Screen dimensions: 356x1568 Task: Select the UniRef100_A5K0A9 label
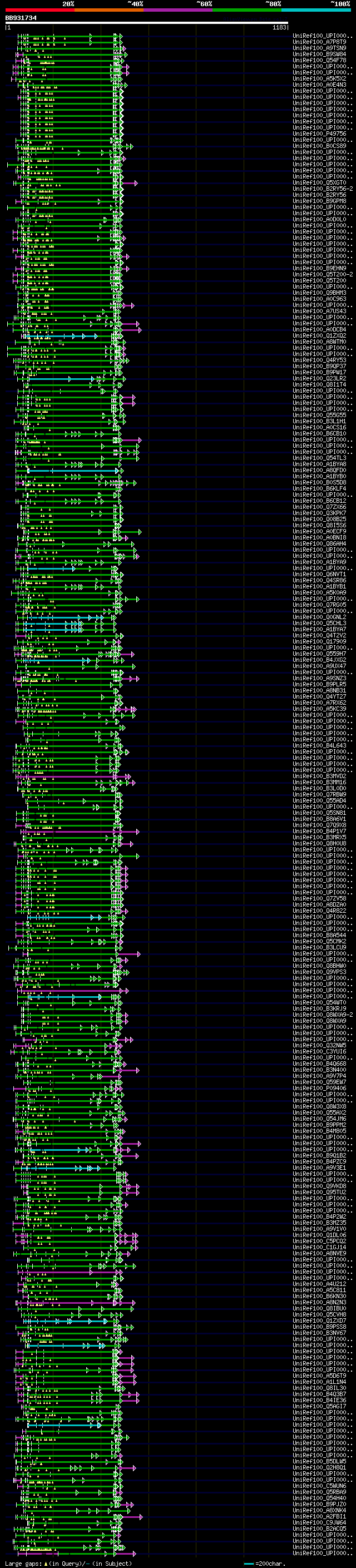(319, 592)
